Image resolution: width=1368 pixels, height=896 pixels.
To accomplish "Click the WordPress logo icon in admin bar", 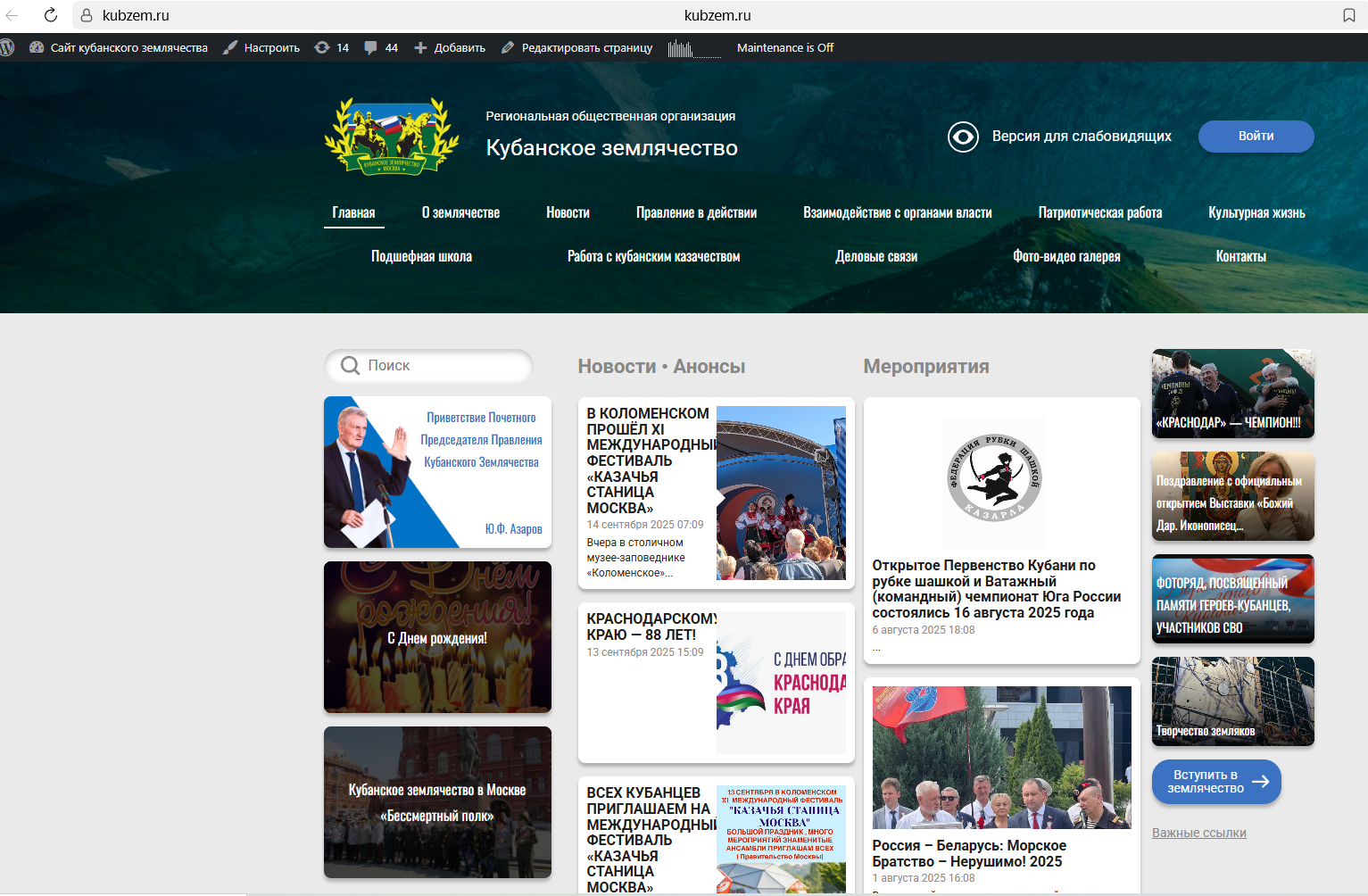I will click(7, 48).
